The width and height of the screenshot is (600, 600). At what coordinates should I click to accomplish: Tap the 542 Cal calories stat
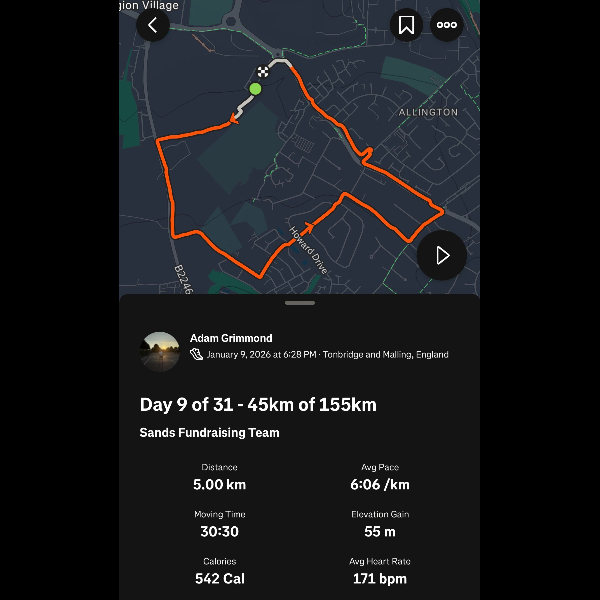219,578
